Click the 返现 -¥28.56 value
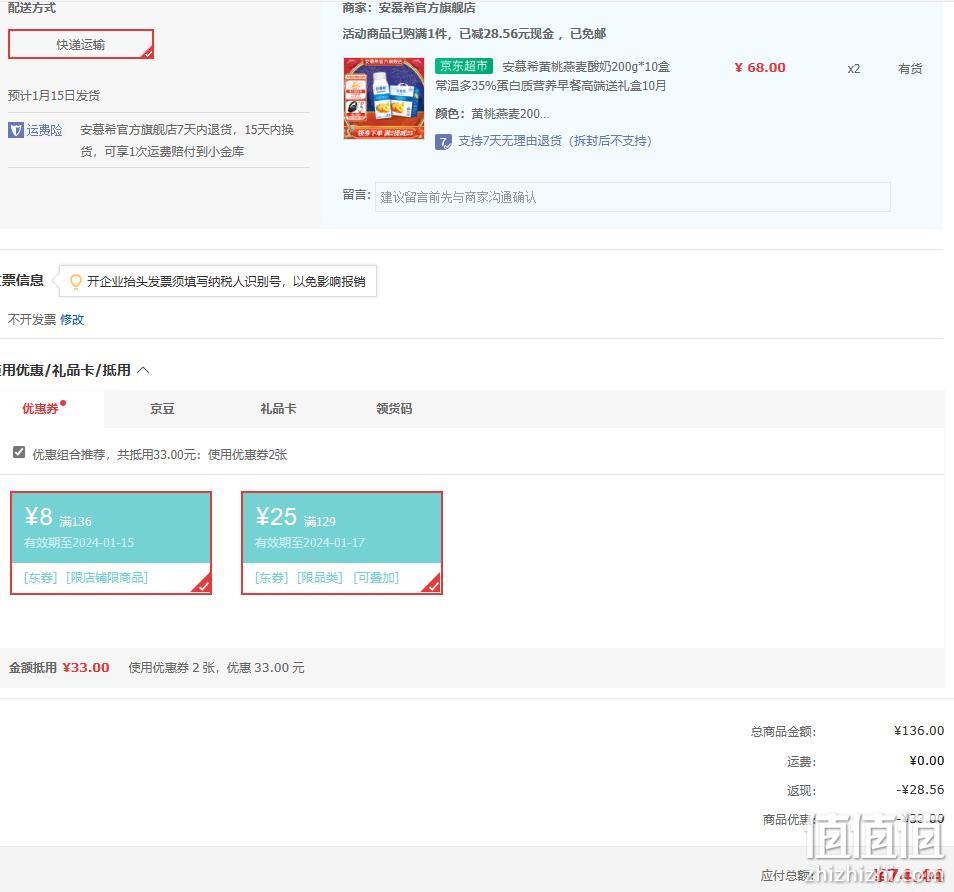 tap(920, 789)
